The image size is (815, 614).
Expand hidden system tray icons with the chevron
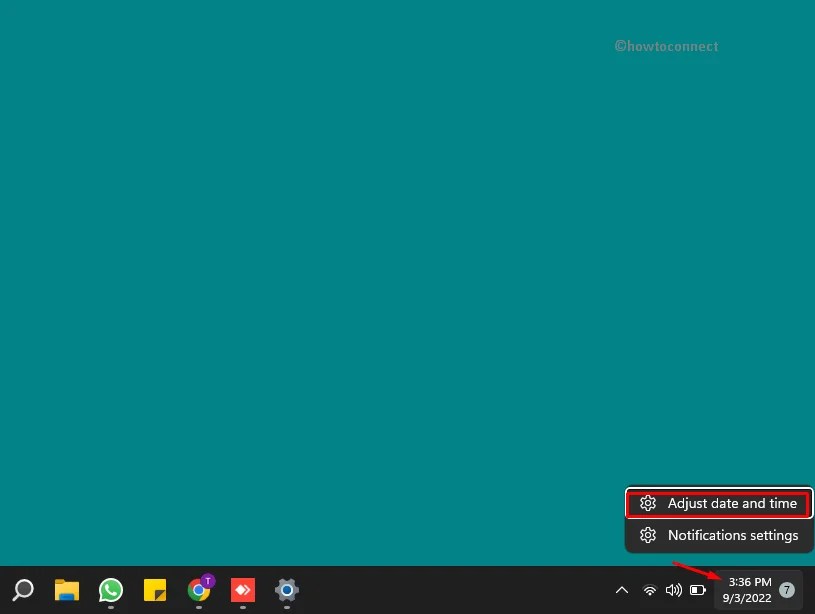tap(622, 590)
